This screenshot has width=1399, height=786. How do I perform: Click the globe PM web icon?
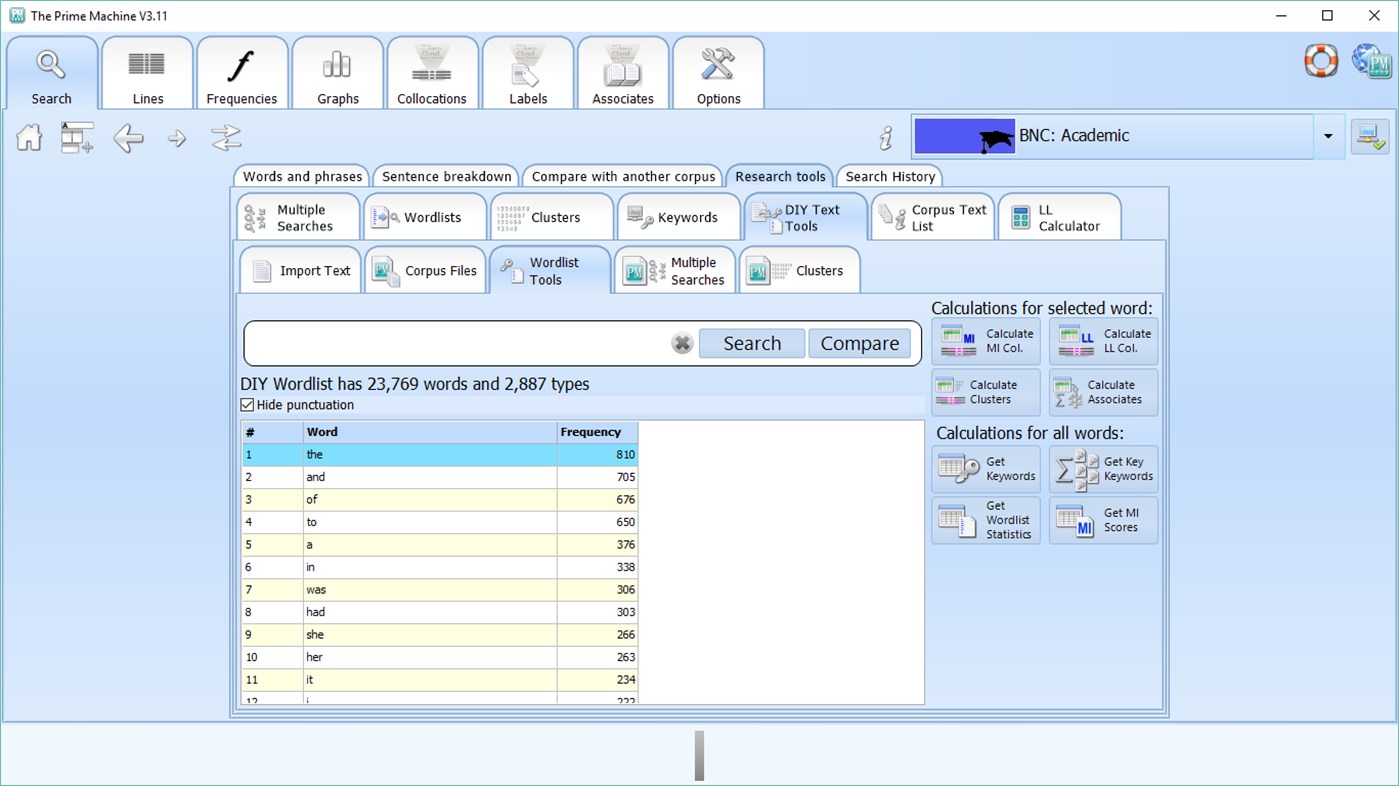point(1371,60)
